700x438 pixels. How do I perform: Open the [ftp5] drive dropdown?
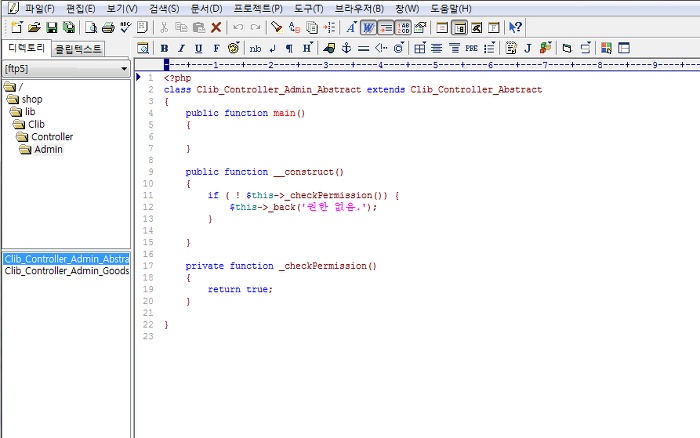click(66, 69)
